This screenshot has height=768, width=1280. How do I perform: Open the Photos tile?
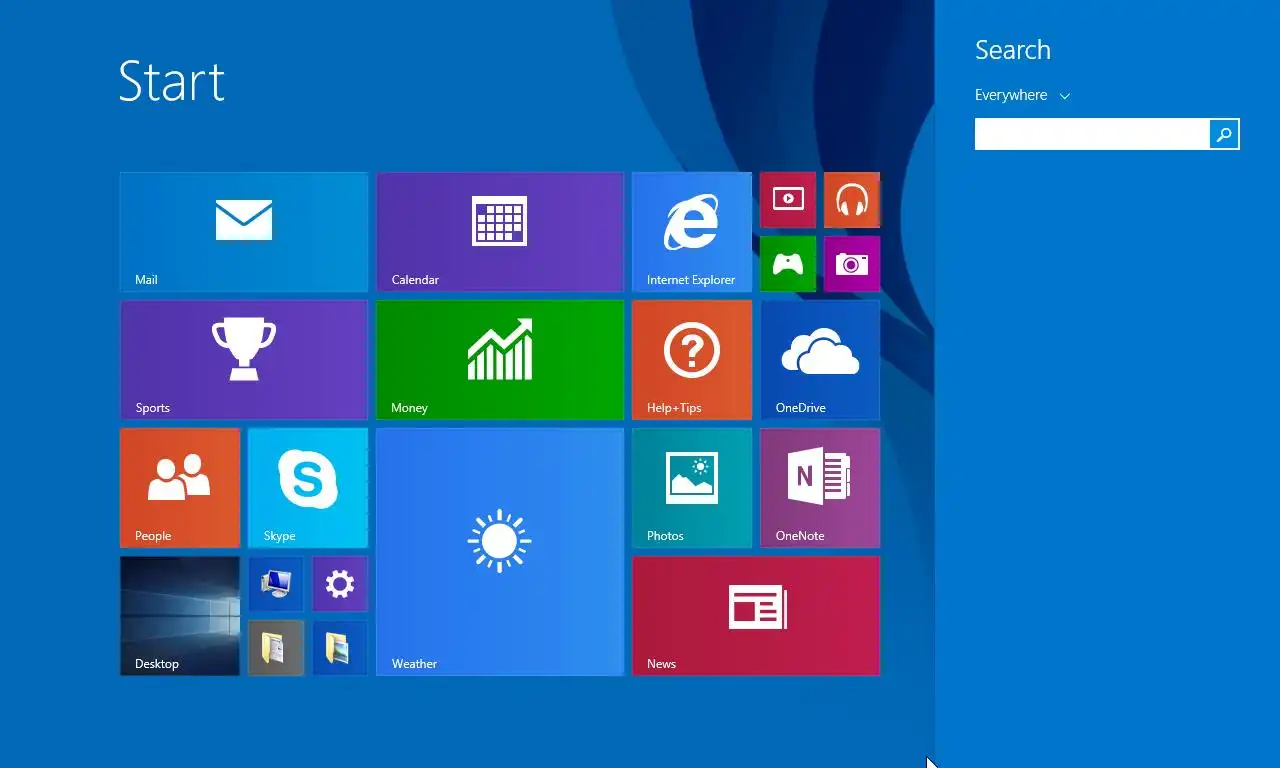point(692,488)
